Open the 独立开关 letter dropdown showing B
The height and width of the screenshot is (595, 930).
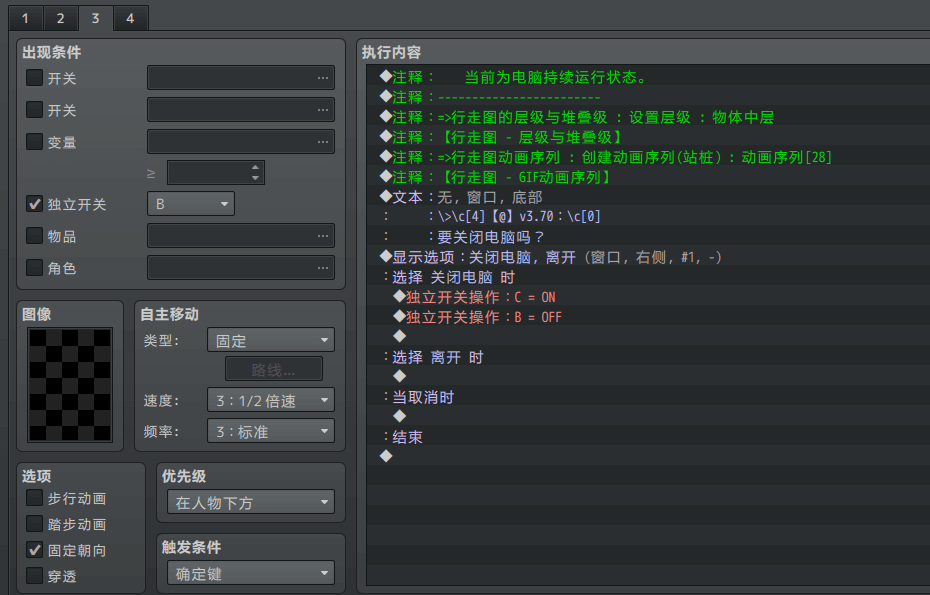[190, 204]
